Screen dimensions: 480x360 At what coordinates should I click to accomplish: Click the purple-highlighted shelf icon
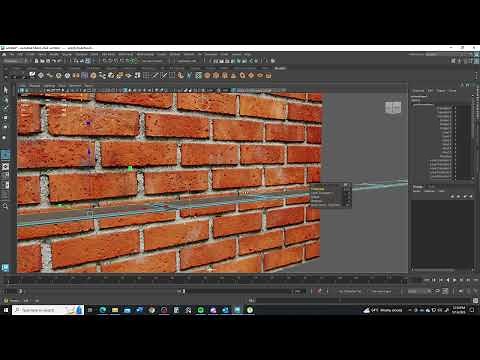coord(85,76)
